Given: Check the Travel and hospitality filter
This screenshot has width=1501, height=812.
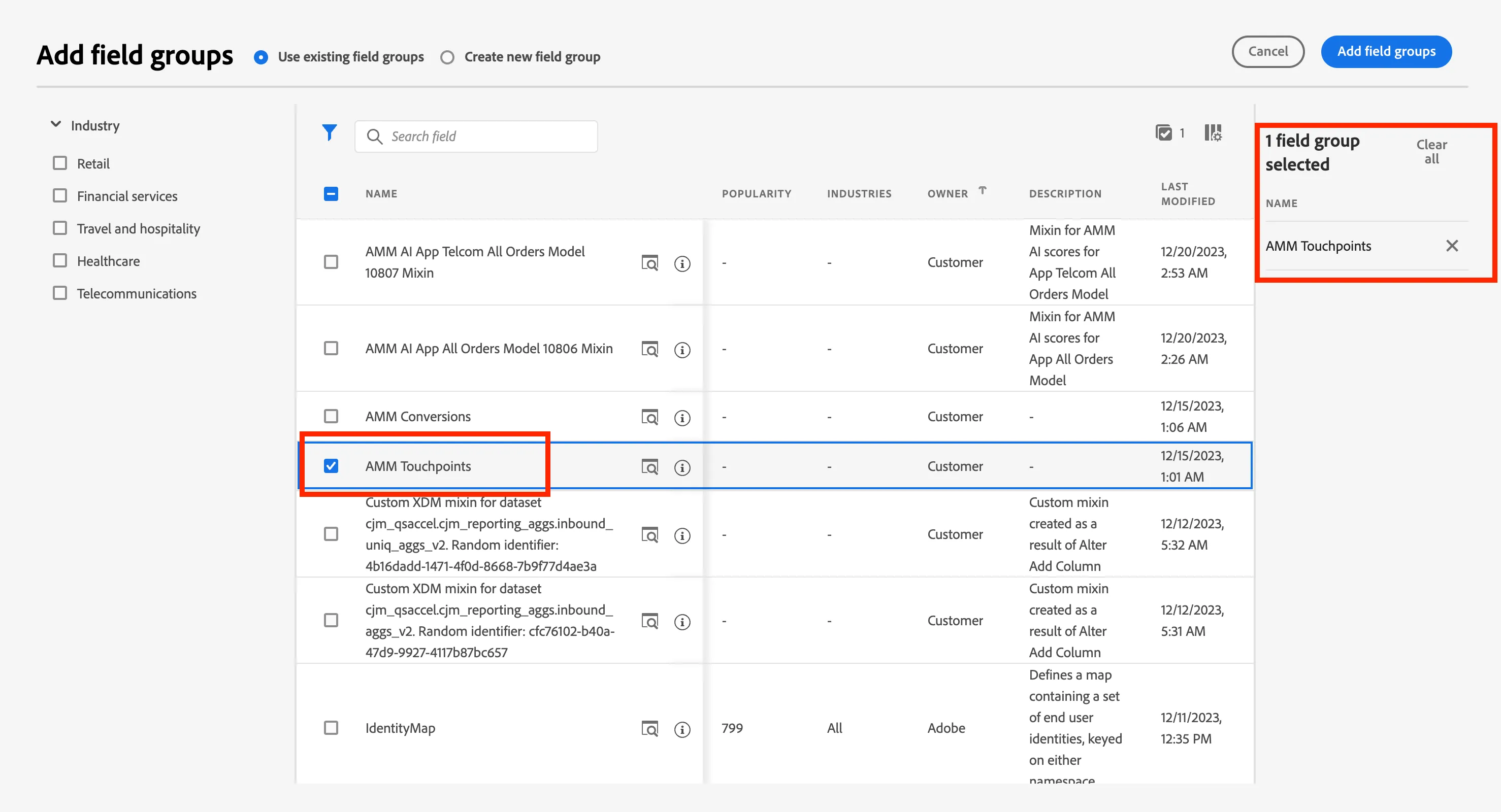Looking at the screenshot, I should coord(60,228).
